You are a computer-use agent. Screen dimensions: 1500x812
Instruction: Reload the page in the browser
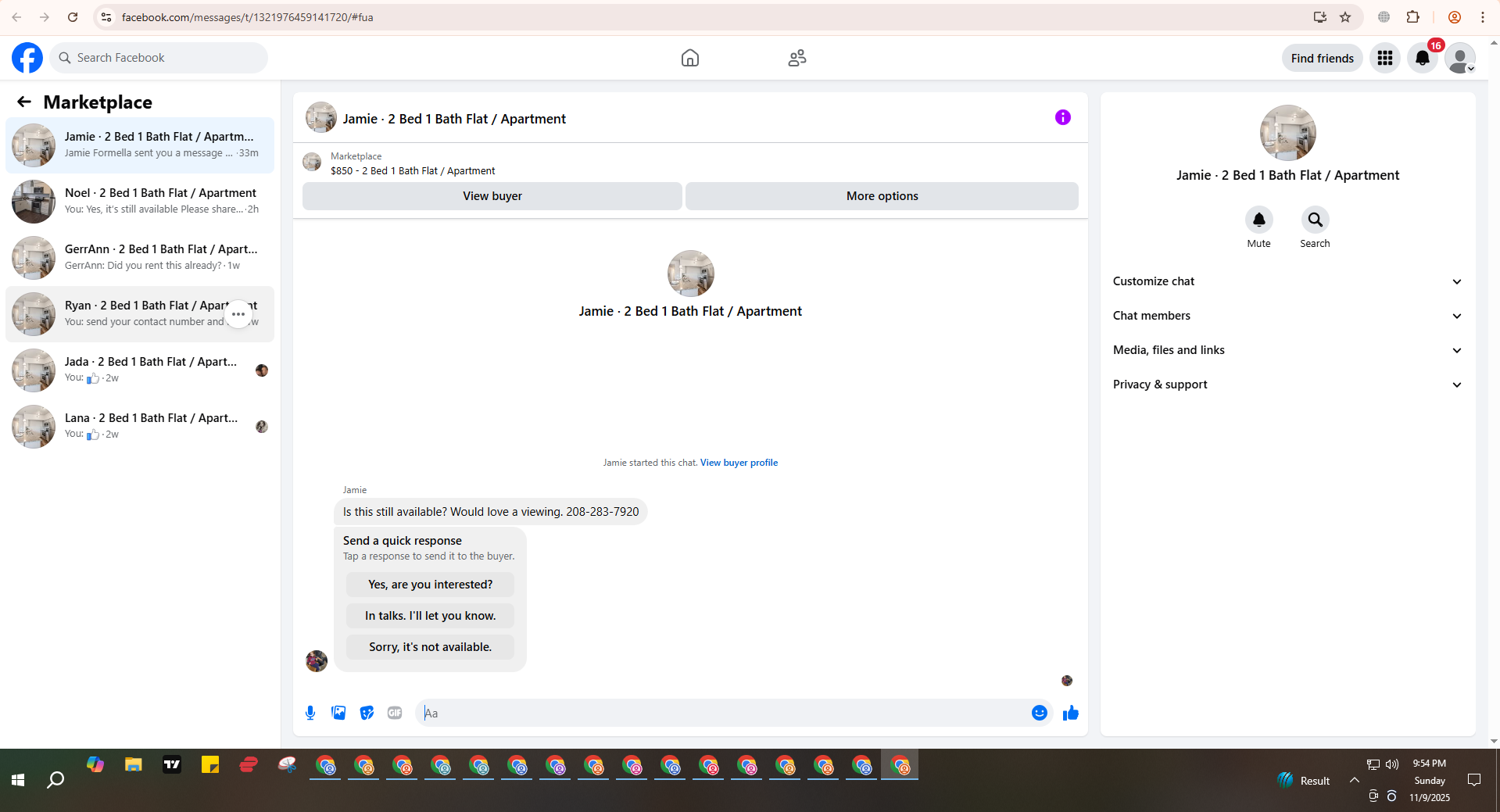pos(73,17)
